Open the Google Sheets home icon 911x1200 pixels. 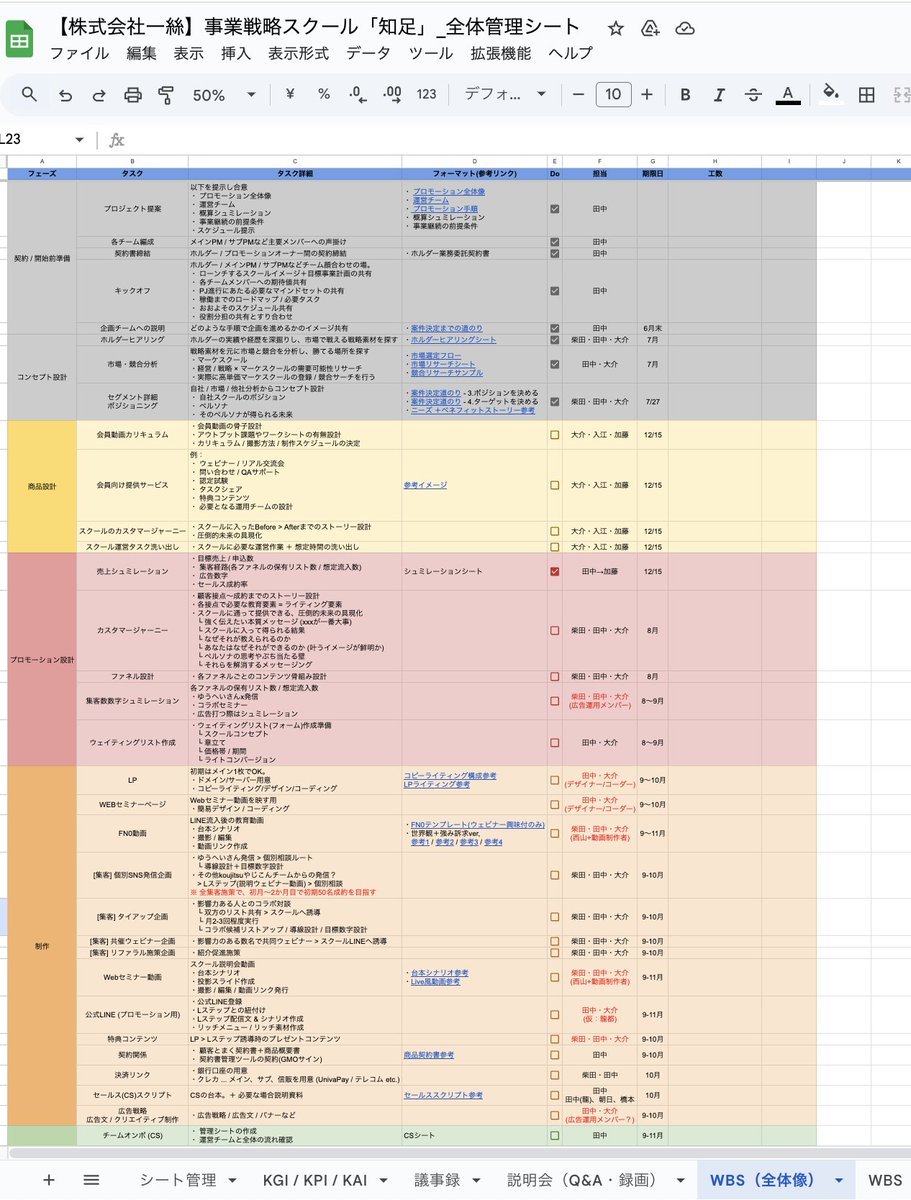point(17,39)
